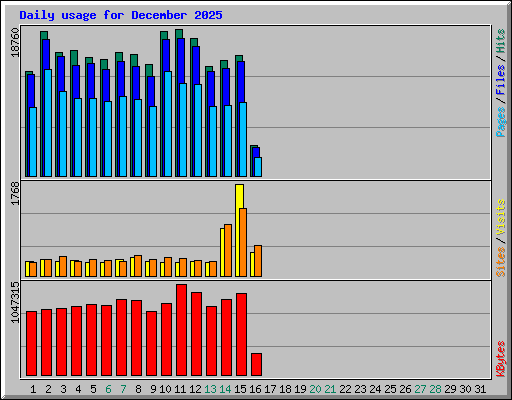Click the Hits legend label
The width and height of the screenshot is (512, 400).
(x=501, y=41)
